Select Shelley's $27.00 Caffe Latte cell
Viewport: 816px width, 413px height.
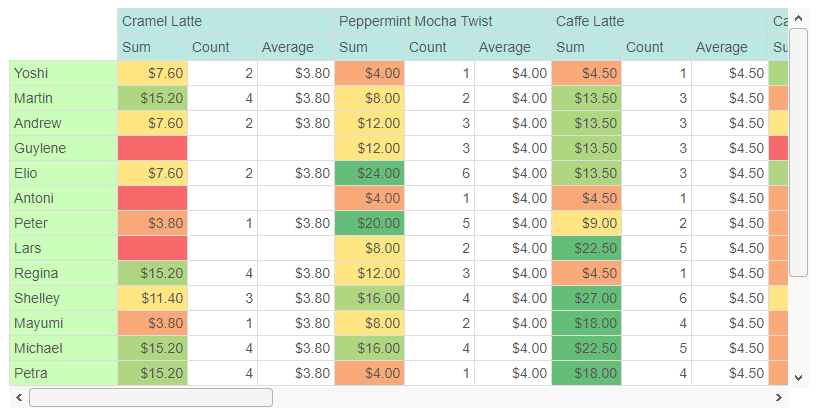pyautogui.click(x=586, y=298)
